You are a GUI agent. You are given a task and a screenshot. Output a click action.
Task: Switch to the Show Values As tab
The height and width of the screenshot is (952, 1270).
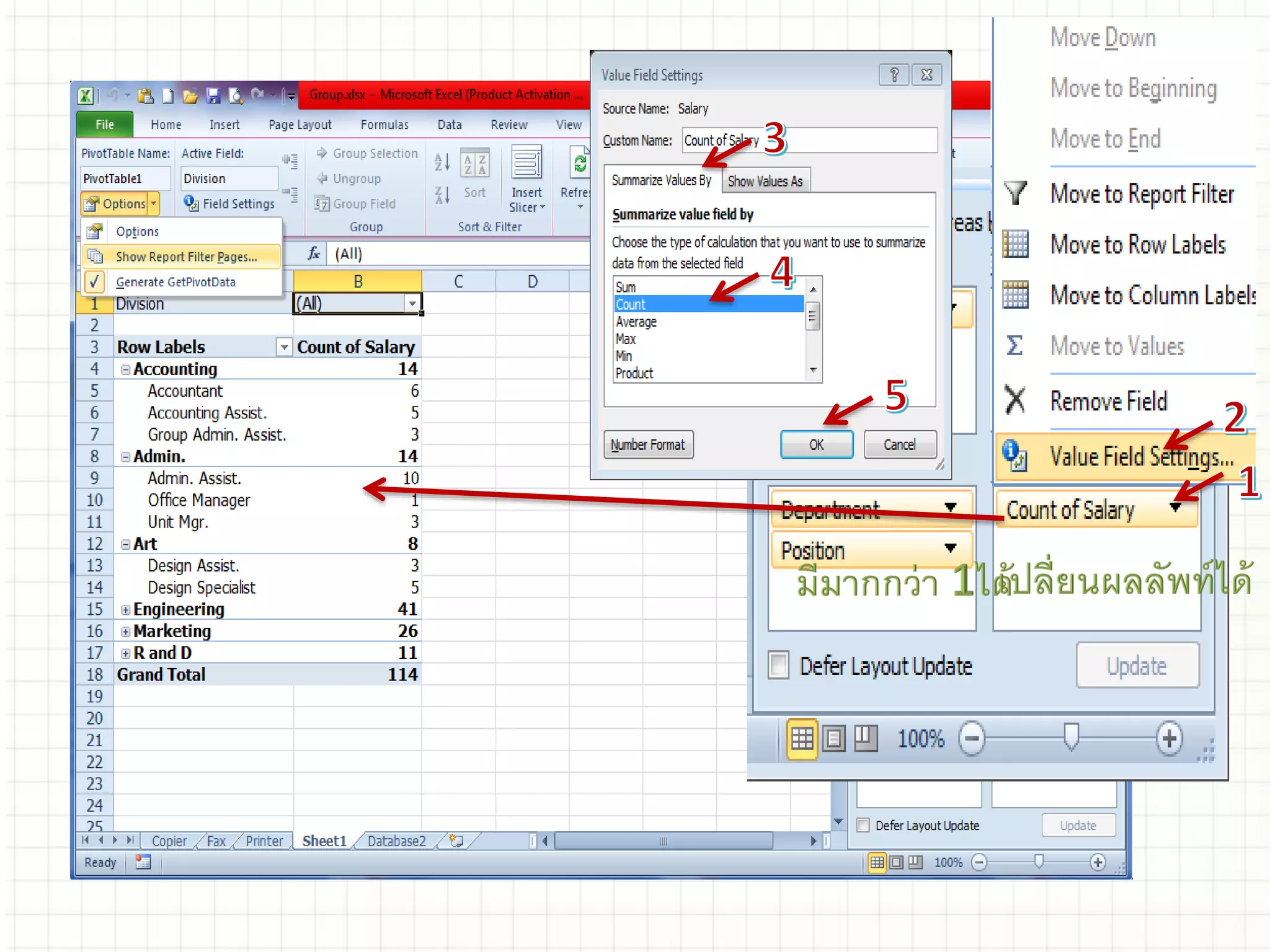765,181
